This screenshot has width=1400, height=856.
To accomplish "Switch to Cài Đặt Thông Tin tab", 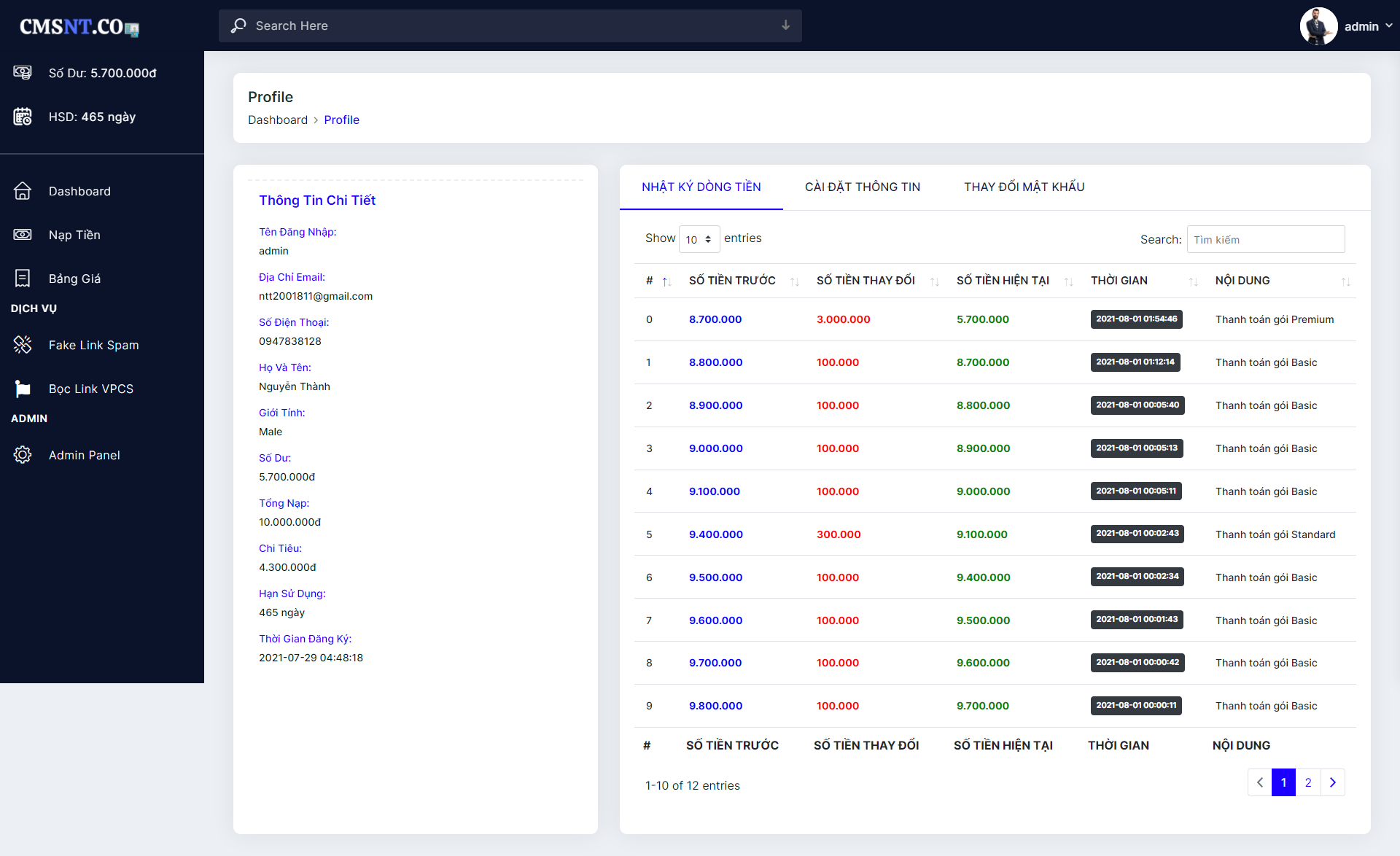I will click(x=863, y=187).
